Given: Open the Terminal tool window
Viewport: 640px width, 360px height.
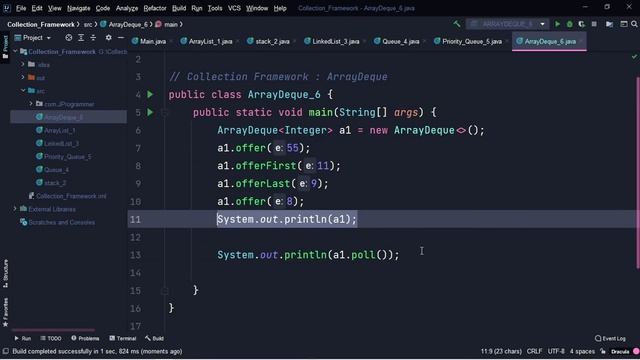Looking at the screenshot, I should [122, 338].
